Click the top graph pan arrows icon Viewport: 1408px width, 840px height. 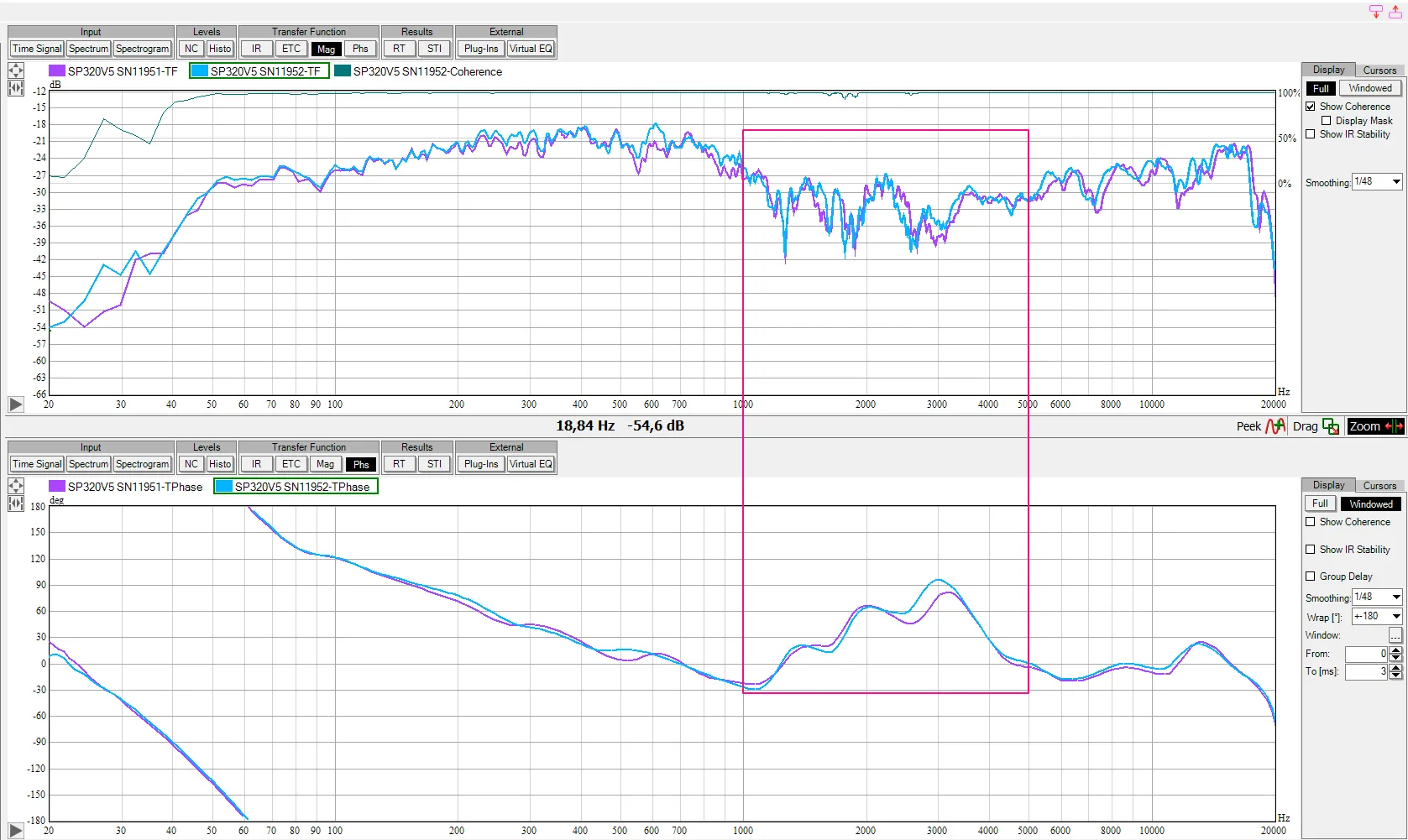pos(16,70)
